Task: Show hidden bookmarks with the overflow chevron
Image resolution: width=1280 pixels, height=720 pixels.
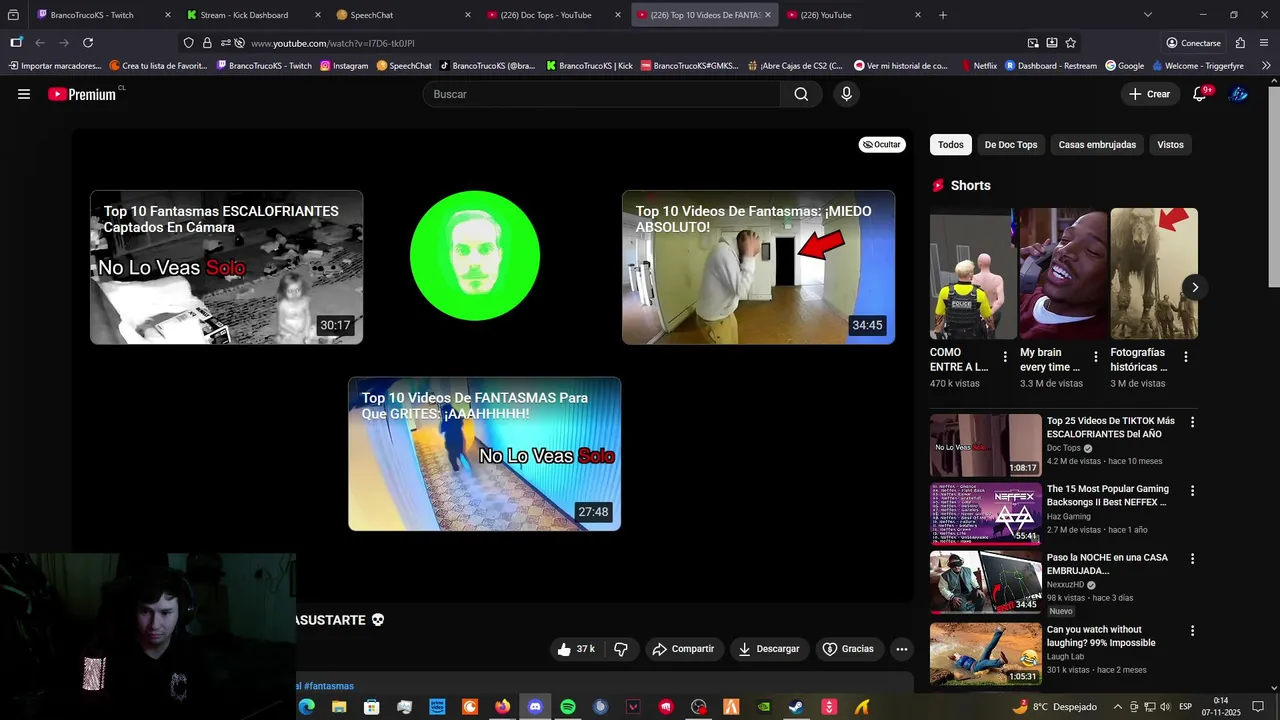Action: [x=1266, y=65]
